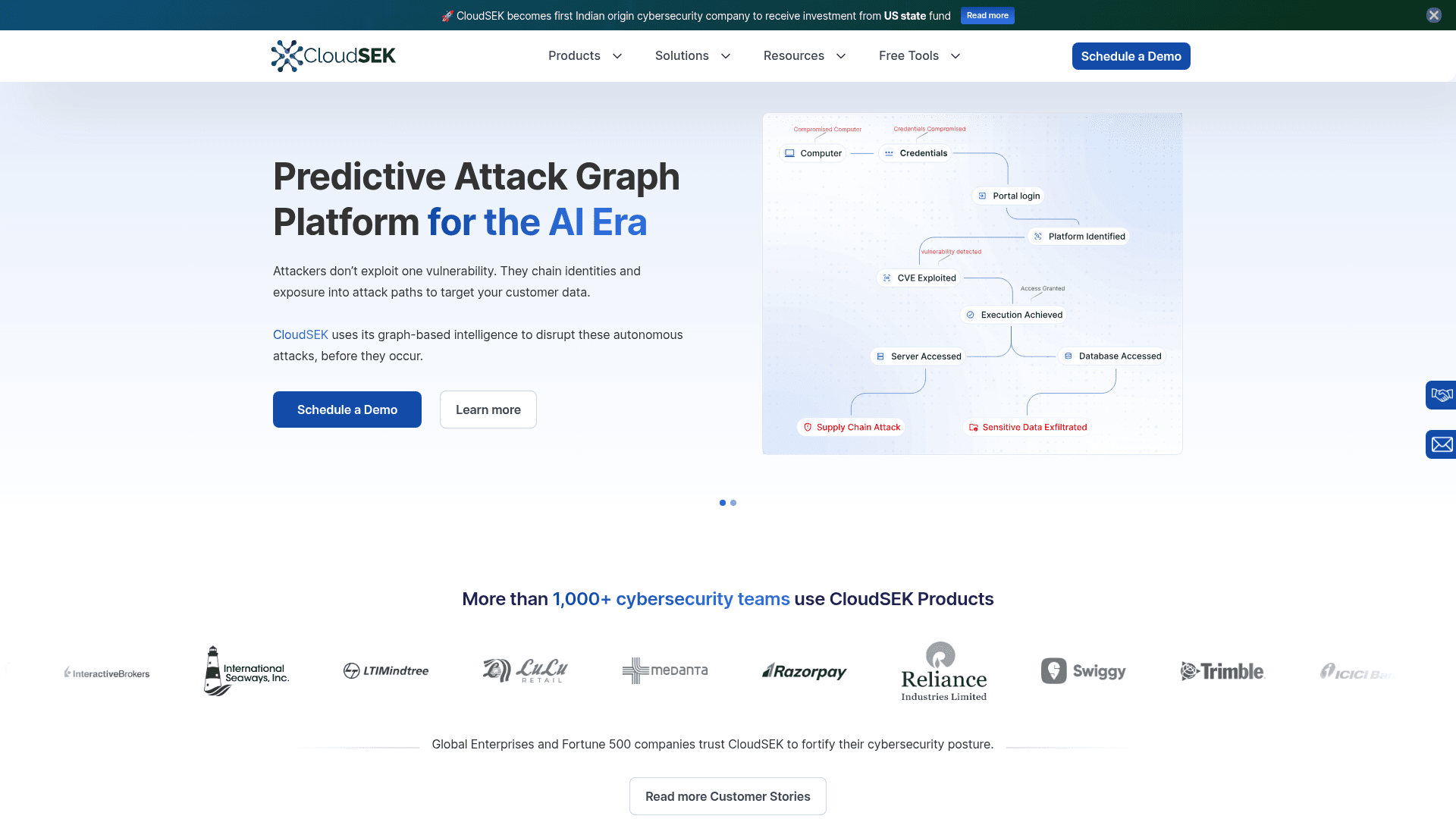Select the first carousel dot
Screen dimensions: 1456x819
coord(723,503)
